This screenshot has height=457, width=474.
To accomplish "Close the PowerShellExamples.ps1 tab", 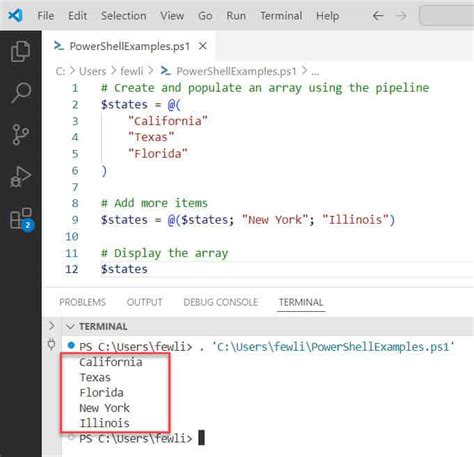I will (x=203, y=46).
